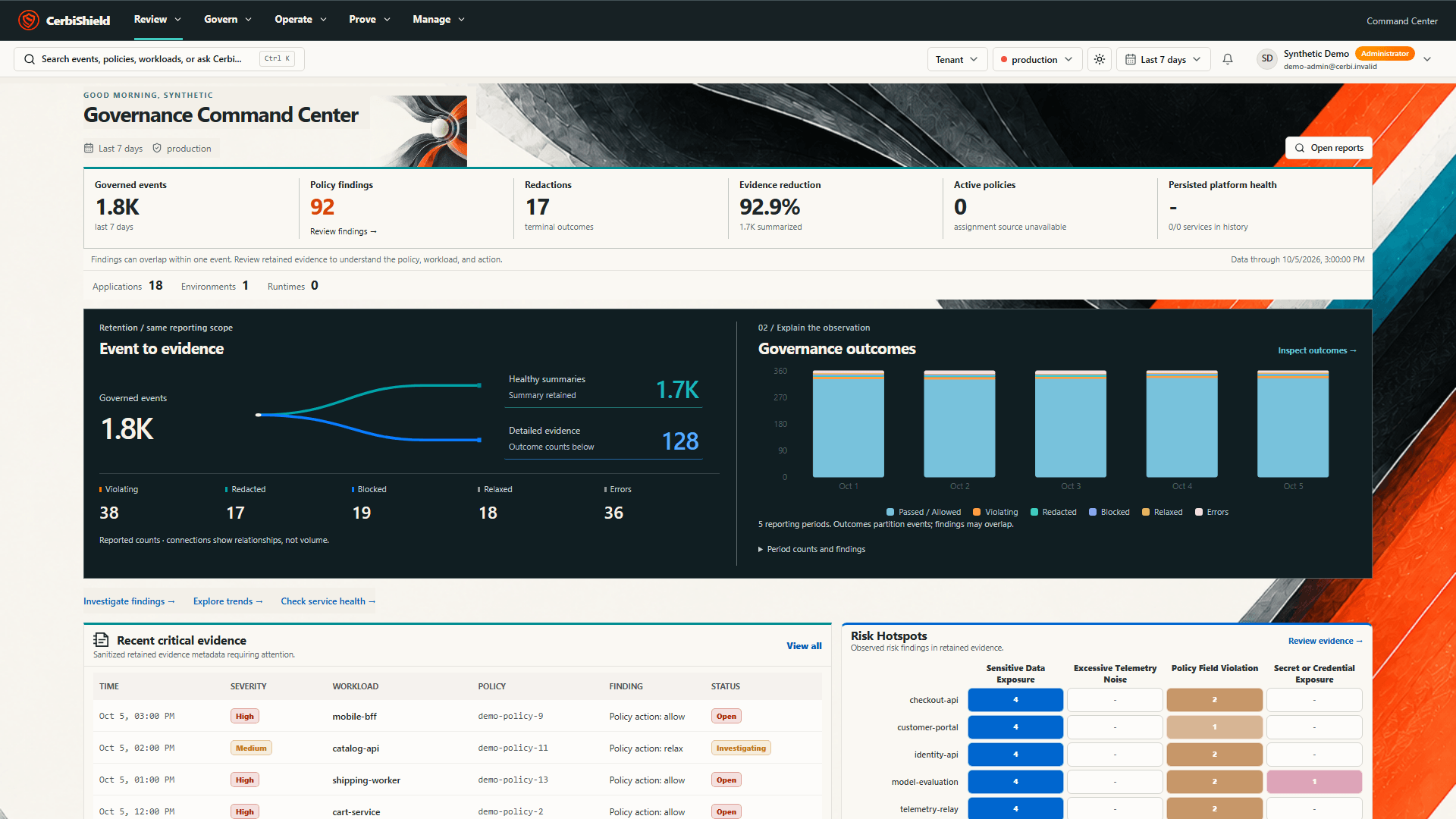Click the Healthy summaries 1.7K value
Viewport: 1456px width, 819px height.
pyautogui.click(x=677, y=390)
